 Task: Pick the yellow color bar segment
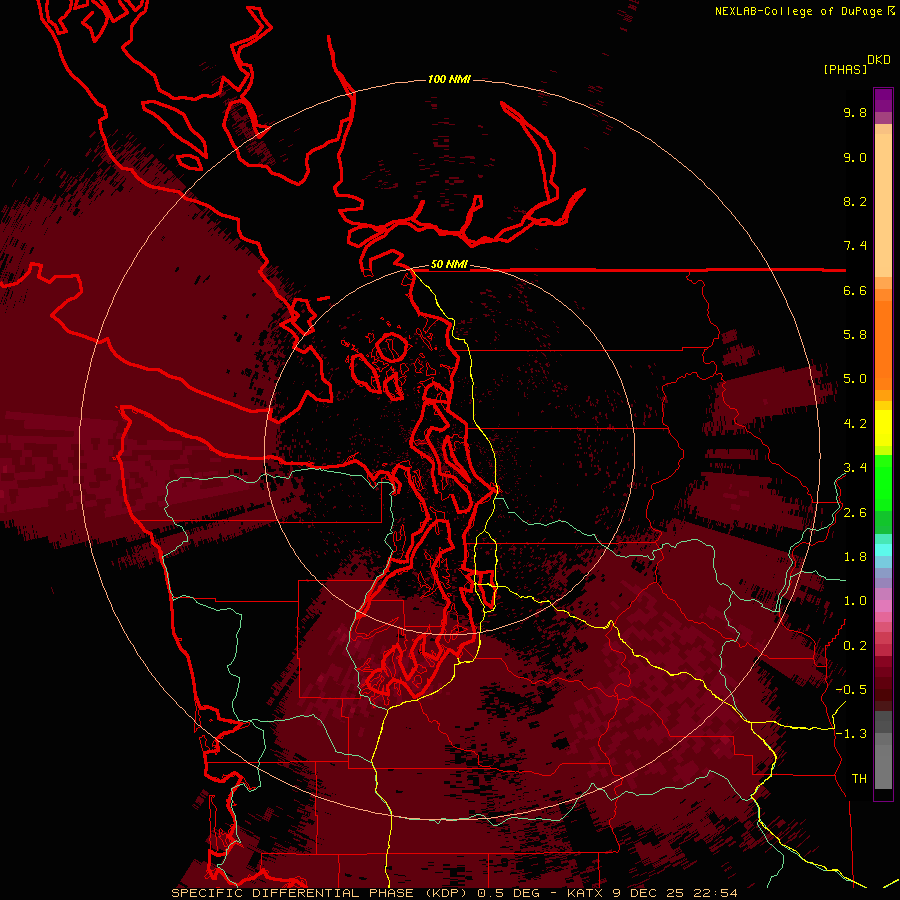883,428
